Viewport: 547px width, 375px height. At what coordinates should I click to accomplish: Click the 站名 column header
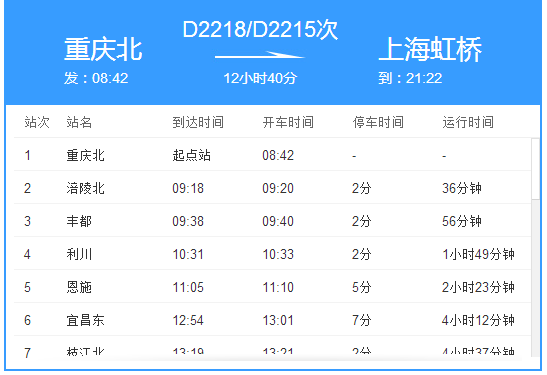pos(79,122)
